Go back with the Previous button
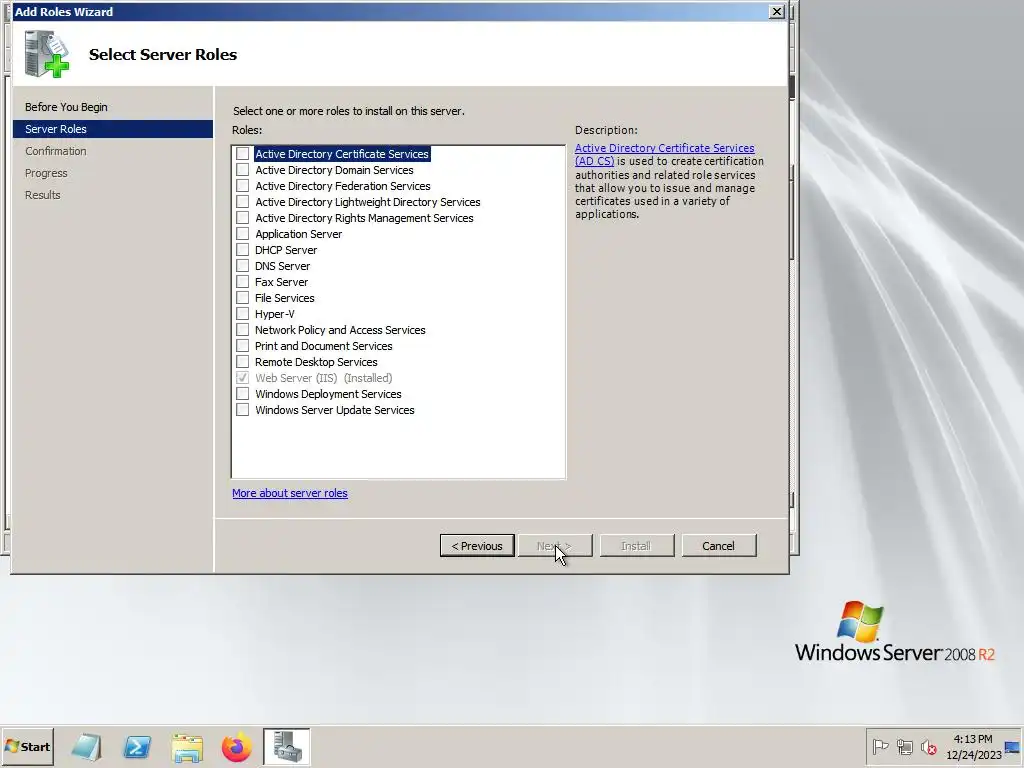 click(x=477, y=545)
